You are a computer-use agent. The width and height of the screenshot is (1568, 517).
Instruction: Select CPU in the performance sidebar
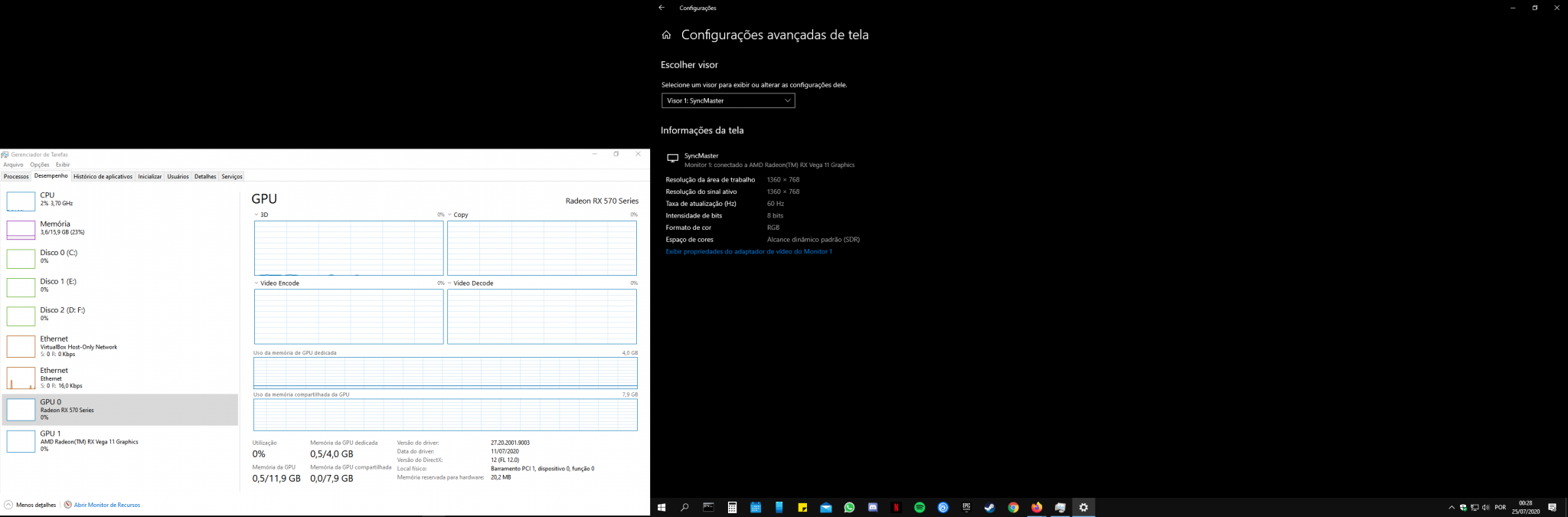point(120,200)
